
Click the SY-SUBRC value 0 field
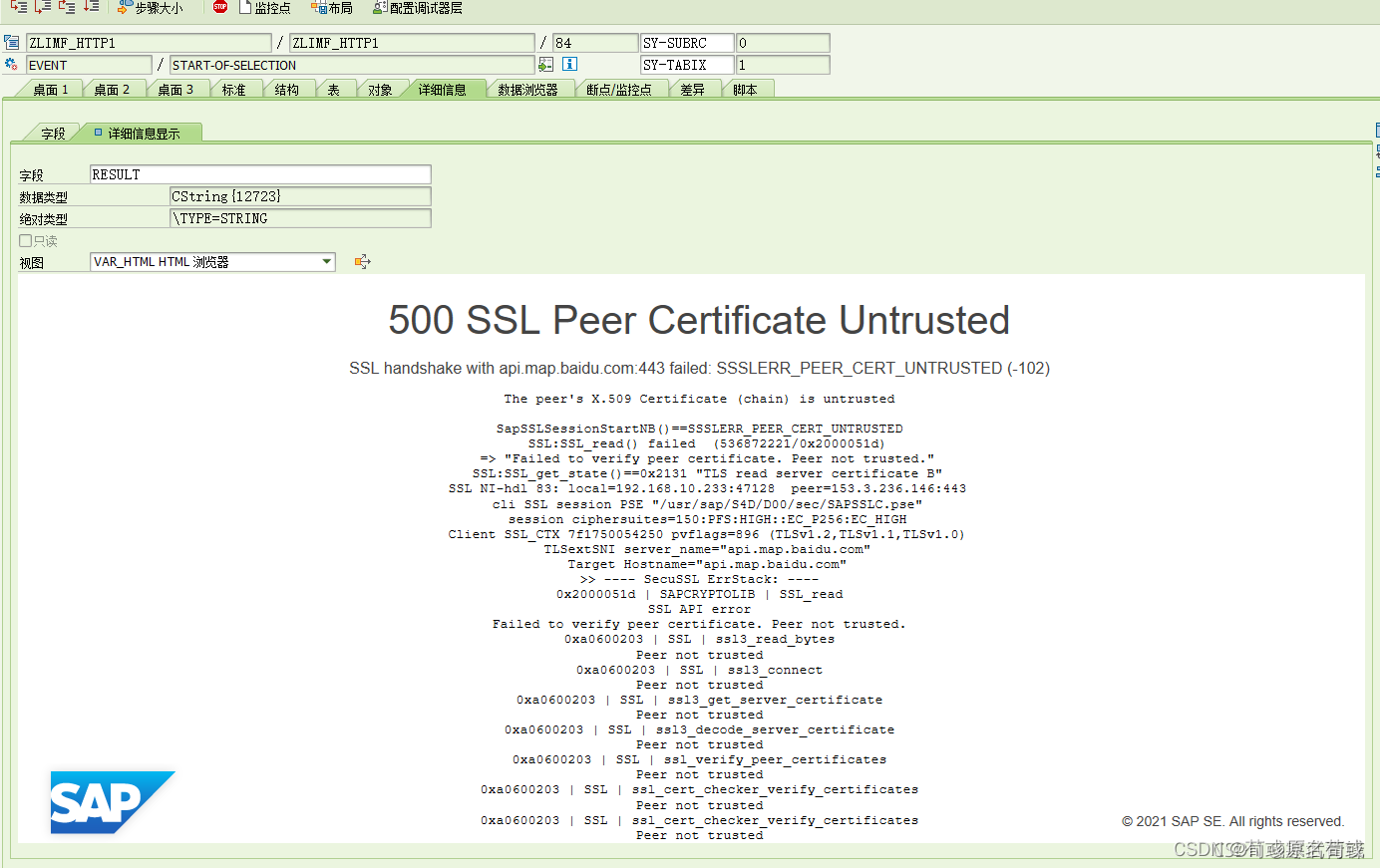[x=783, y=43]
